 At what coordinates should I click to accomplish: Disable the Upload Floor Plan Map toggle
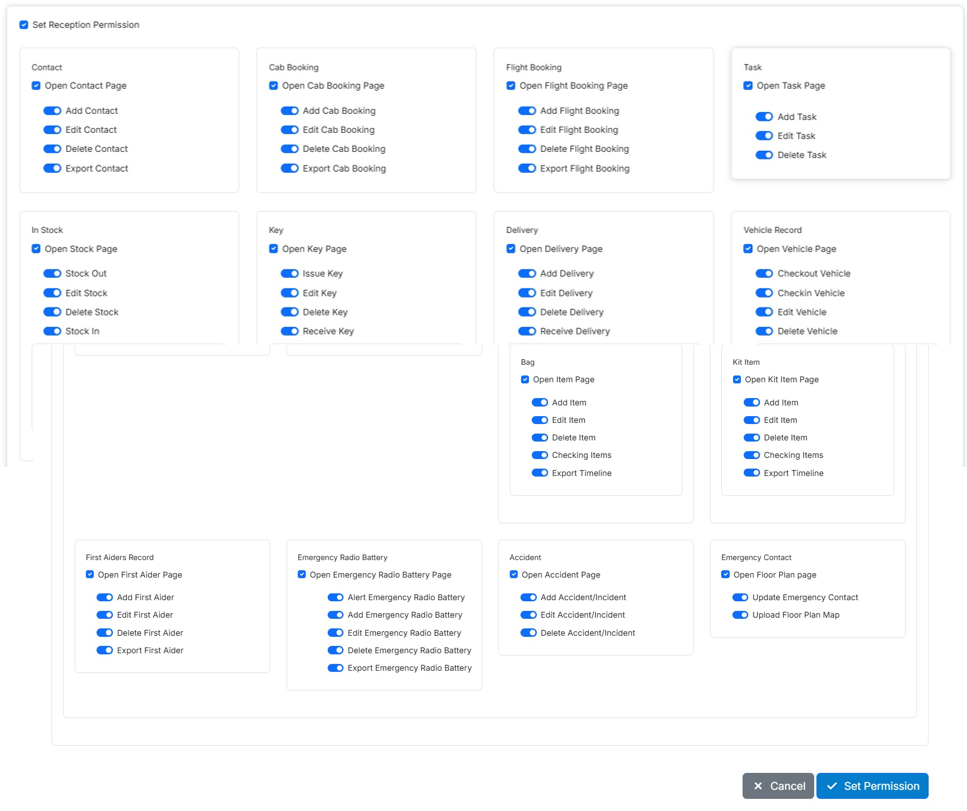coord(740,615)
